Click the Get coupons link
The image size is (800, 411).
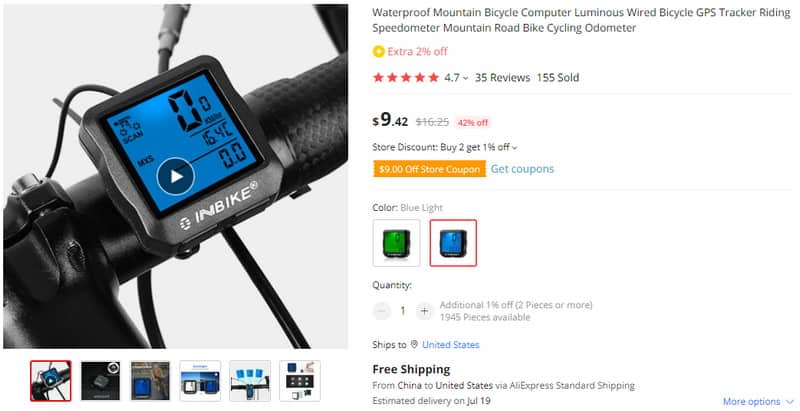coord(522,169)
